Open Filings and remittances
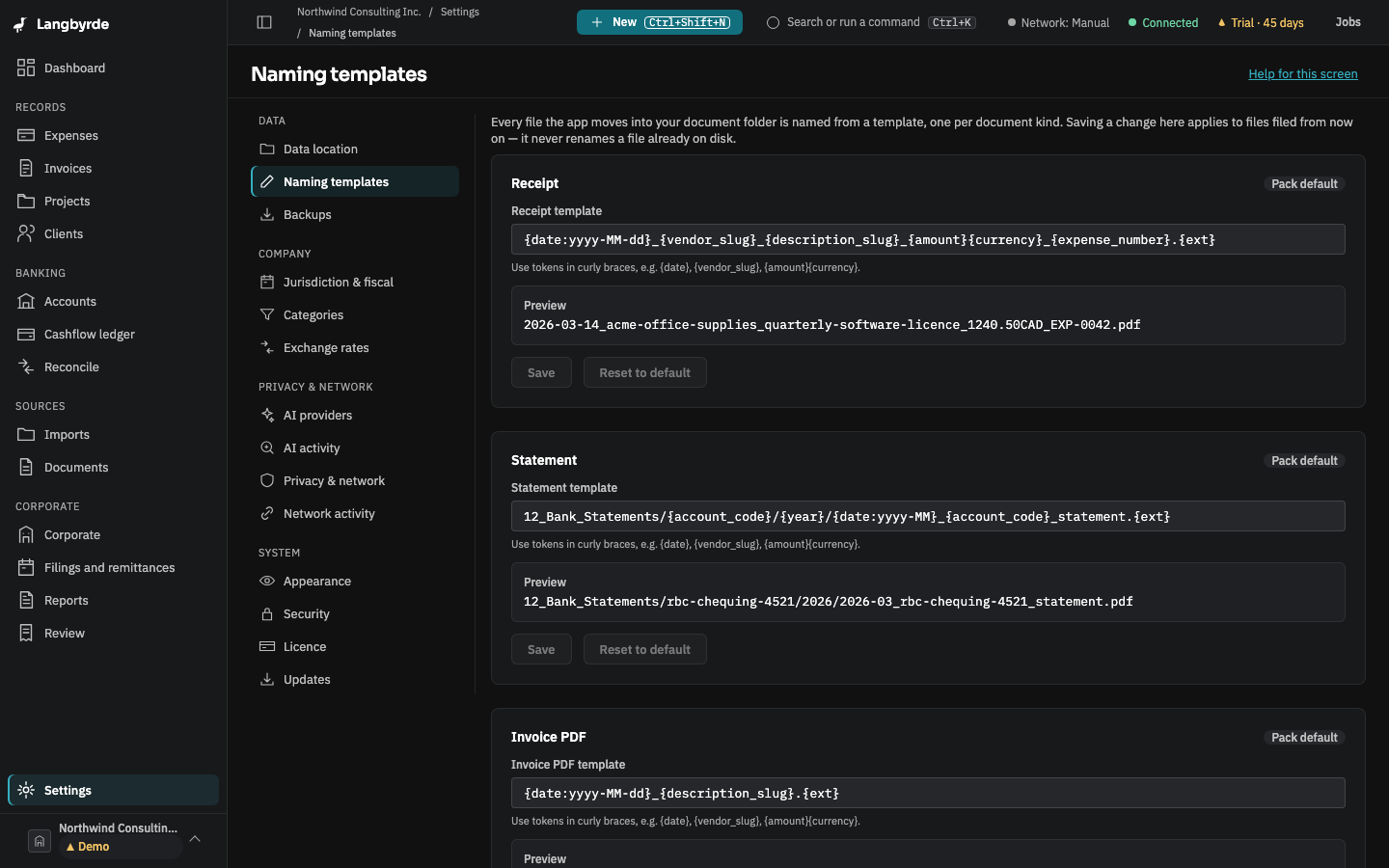 (113, 567)
